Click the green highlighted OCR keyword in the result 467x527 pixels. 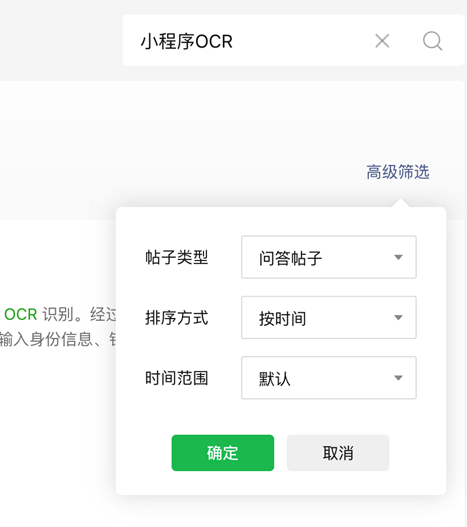point(21,315)
